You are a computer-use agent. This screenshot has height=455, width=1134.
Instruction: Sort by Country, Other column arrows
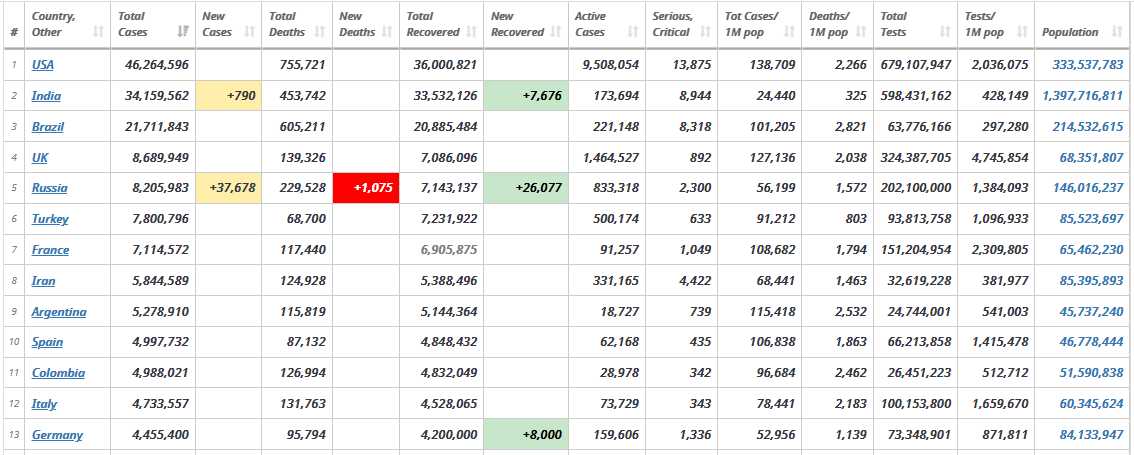coord(98,32)
